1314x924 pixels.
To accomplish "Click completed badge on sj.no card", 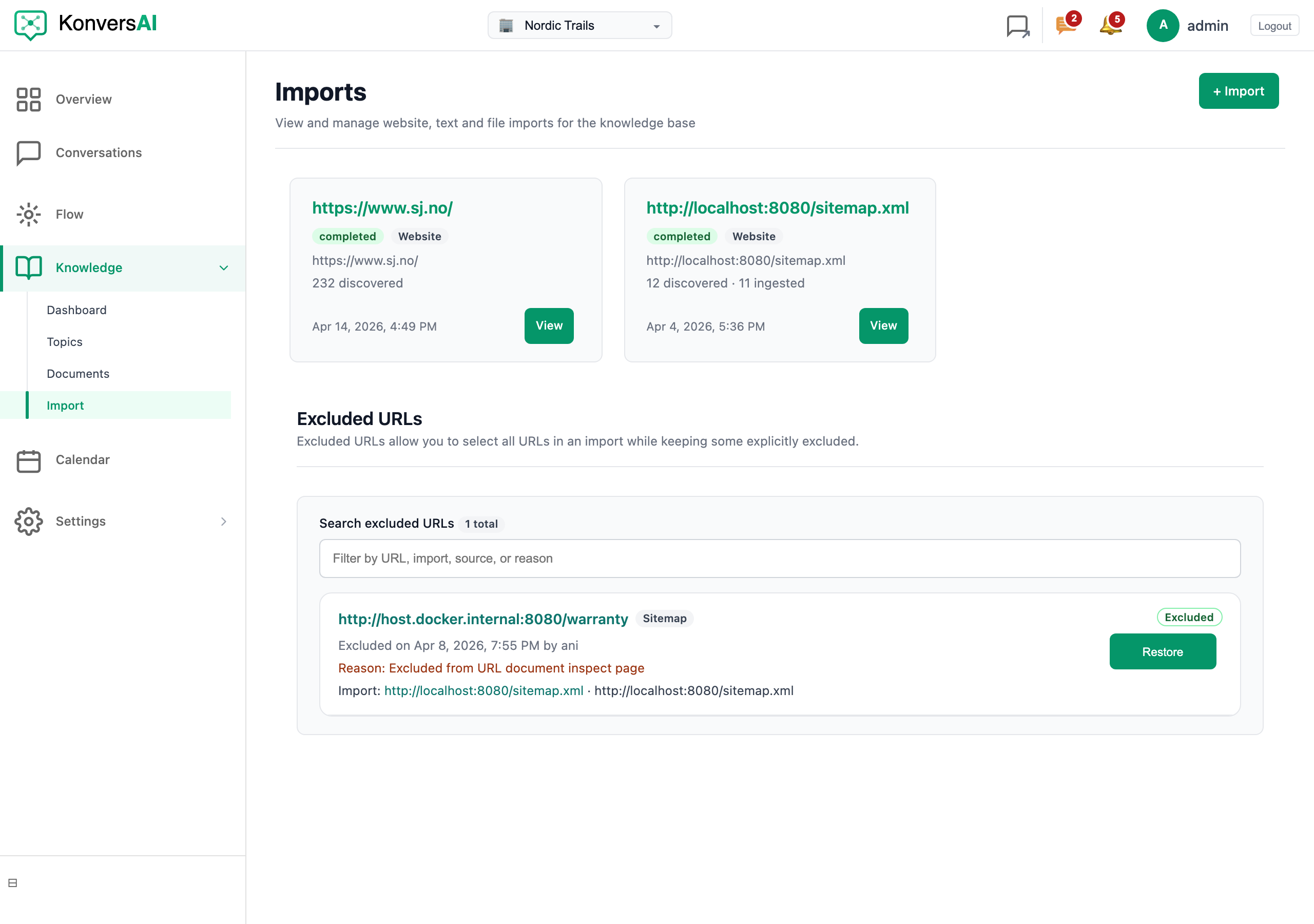I will 347,237.
